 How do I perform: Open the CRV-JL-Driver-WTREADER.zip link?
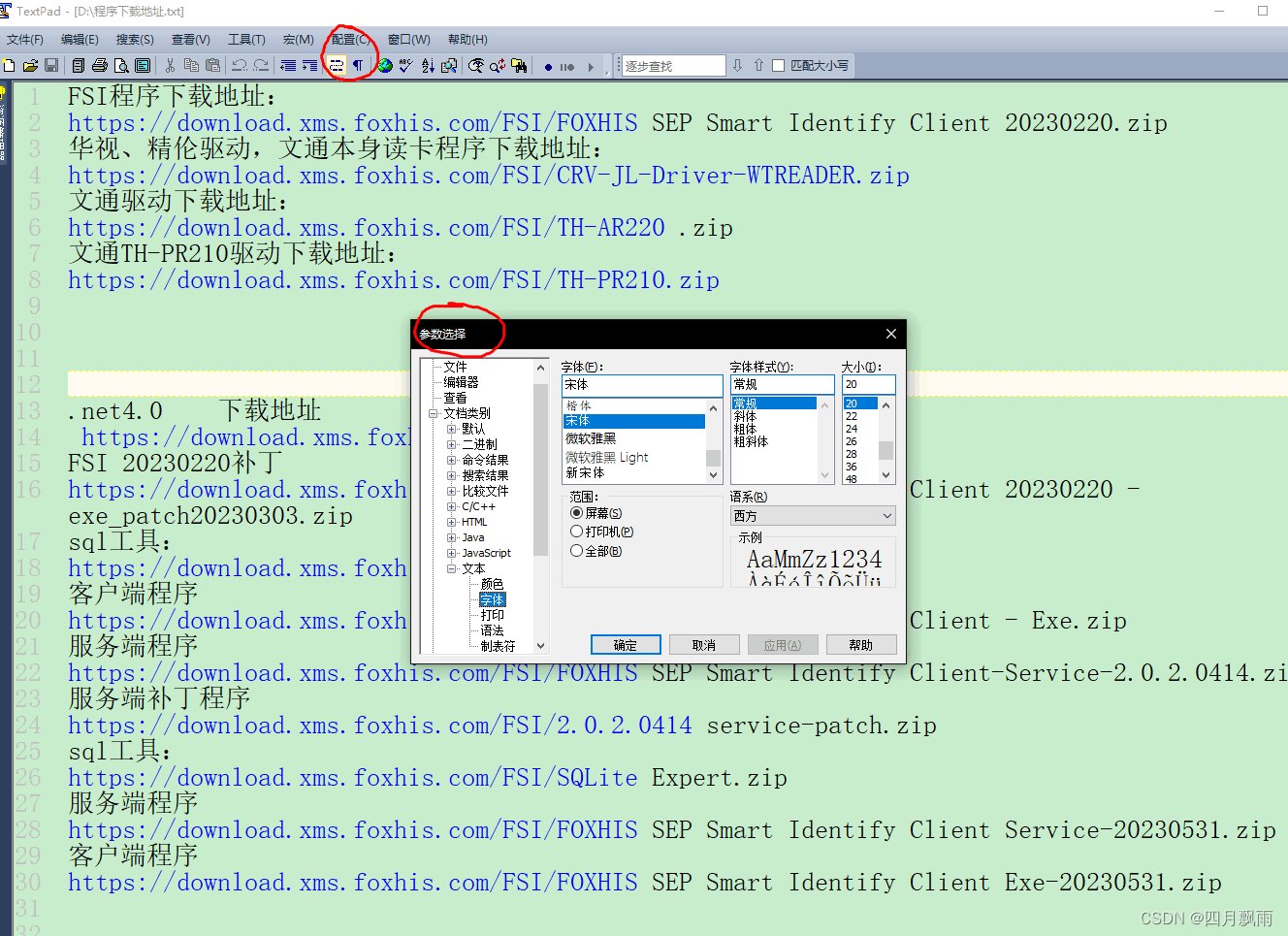pos(489,176)
